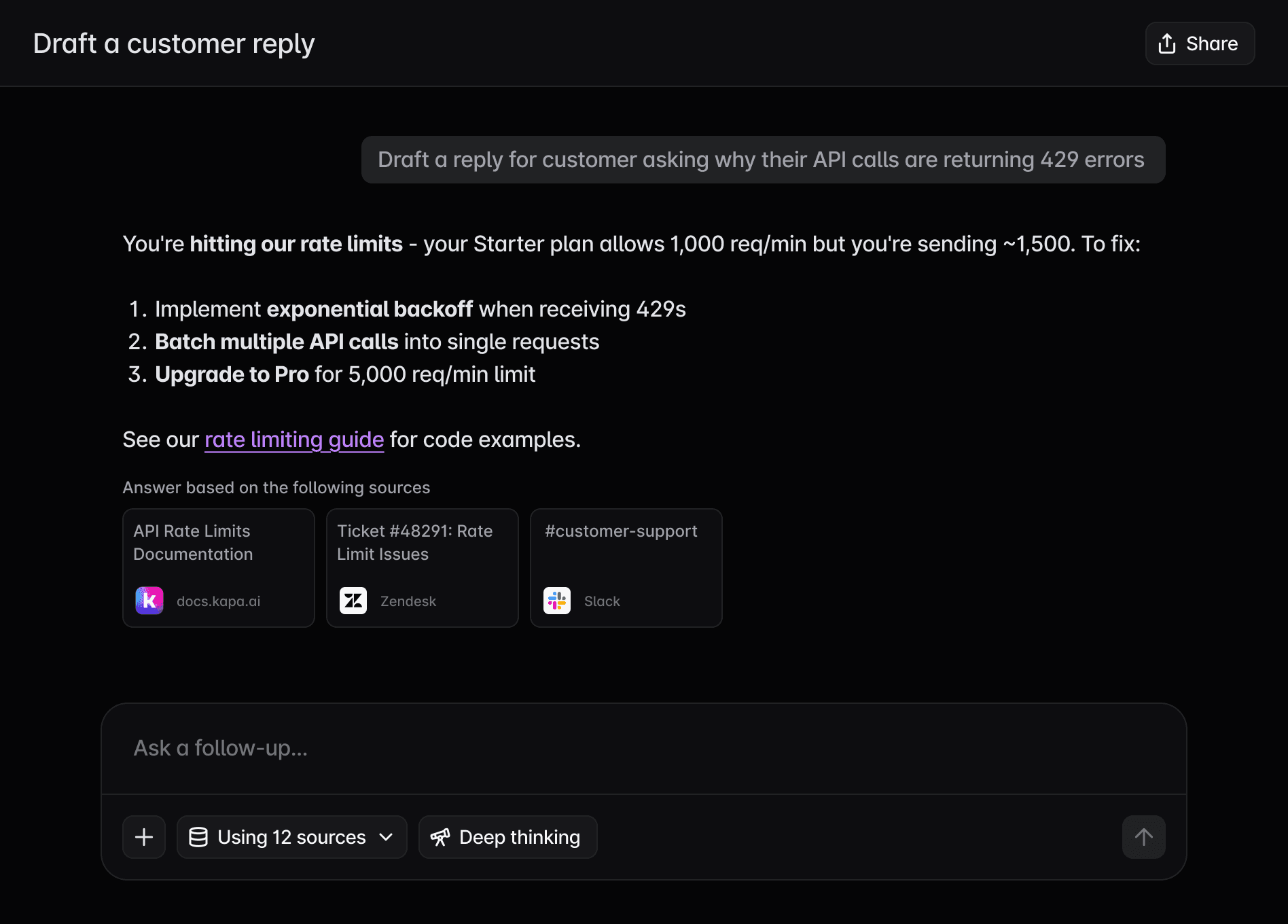Click the send arrow button
This screenshot has width=1288, height=924.
pyautogui.click(x=1143, y=837)
